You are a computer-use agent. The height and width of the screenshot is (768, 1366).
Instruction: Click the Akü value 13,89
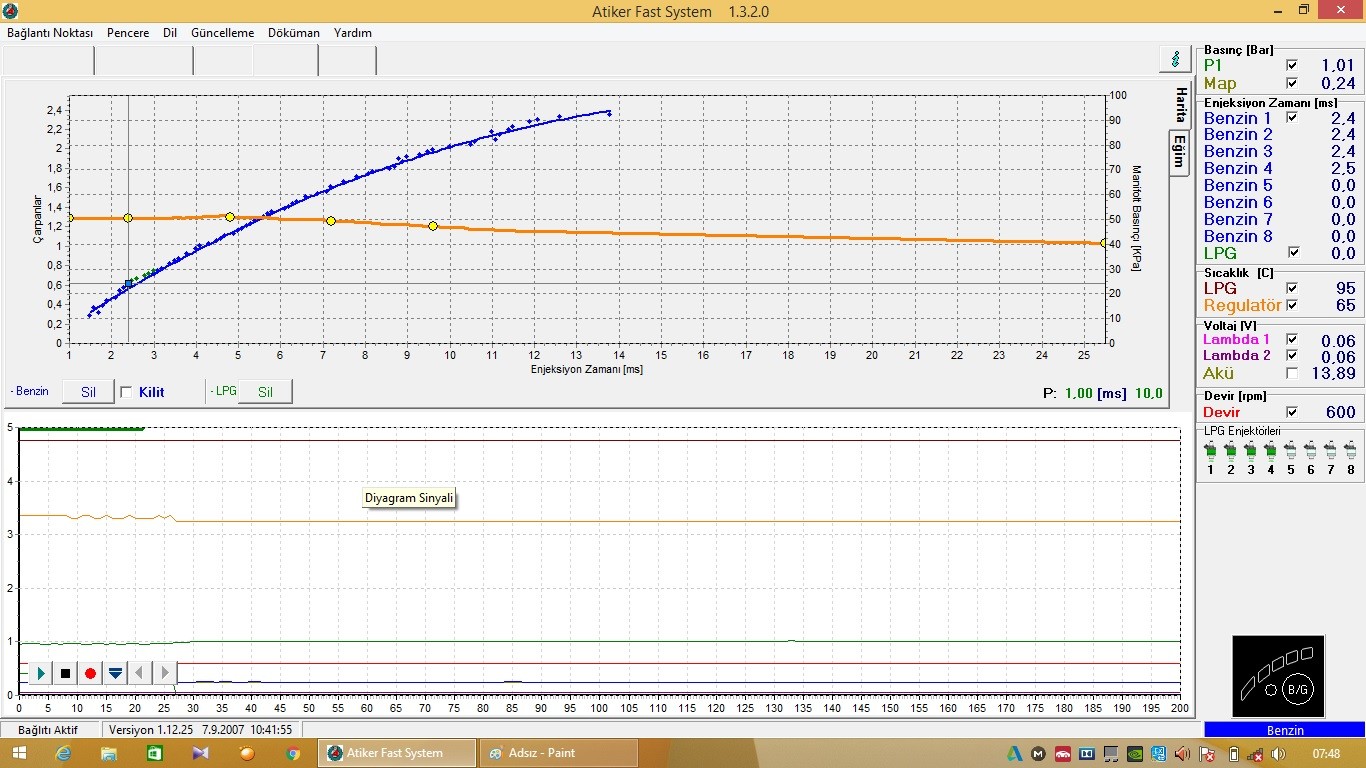pyautogui.click(x=1332, y=373)
